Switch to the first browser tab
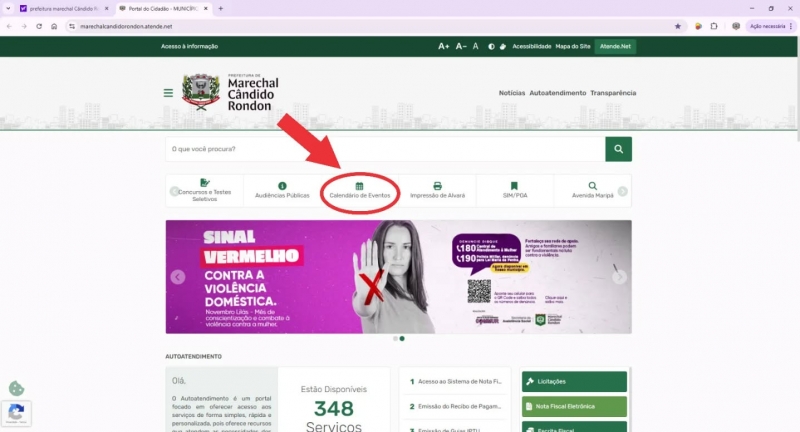800x432 pixels. 60,8
